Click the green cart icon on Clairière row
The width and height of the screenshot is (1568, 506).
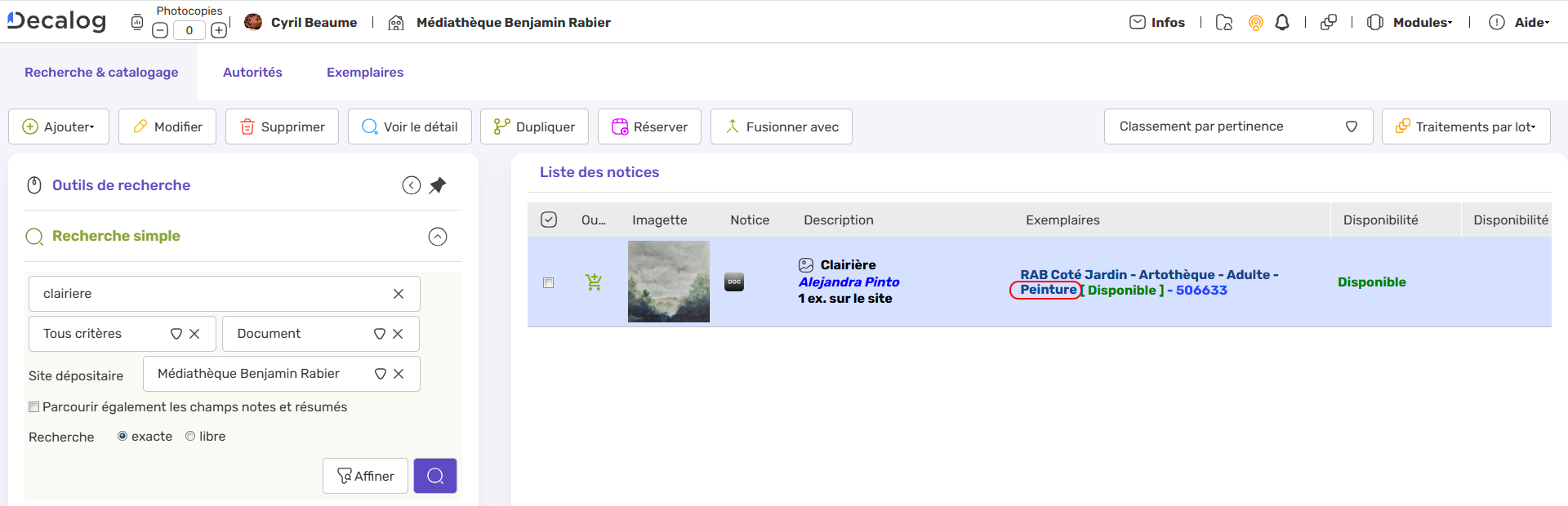tap(594, 282)
